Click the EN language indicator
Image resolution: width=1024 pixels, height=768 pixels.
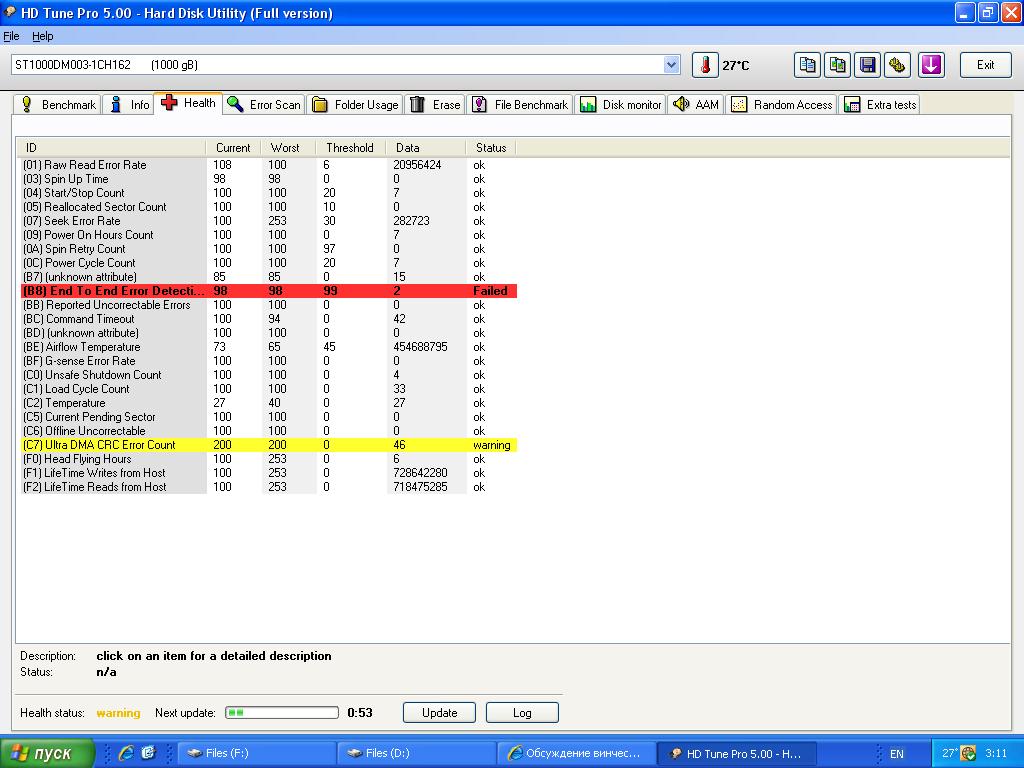pos(897,754)
